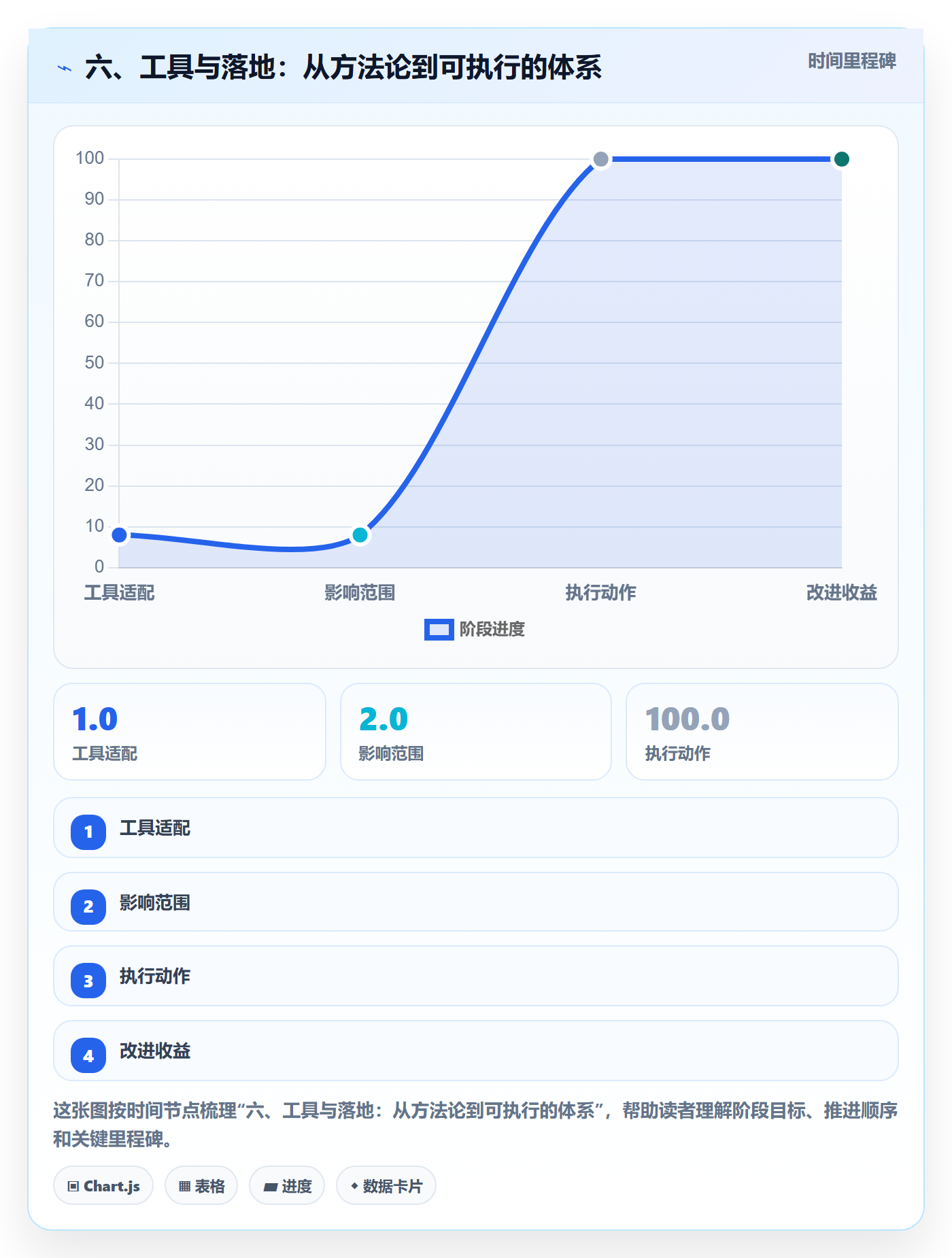Click the number 4 step badge

point(88,1056)
